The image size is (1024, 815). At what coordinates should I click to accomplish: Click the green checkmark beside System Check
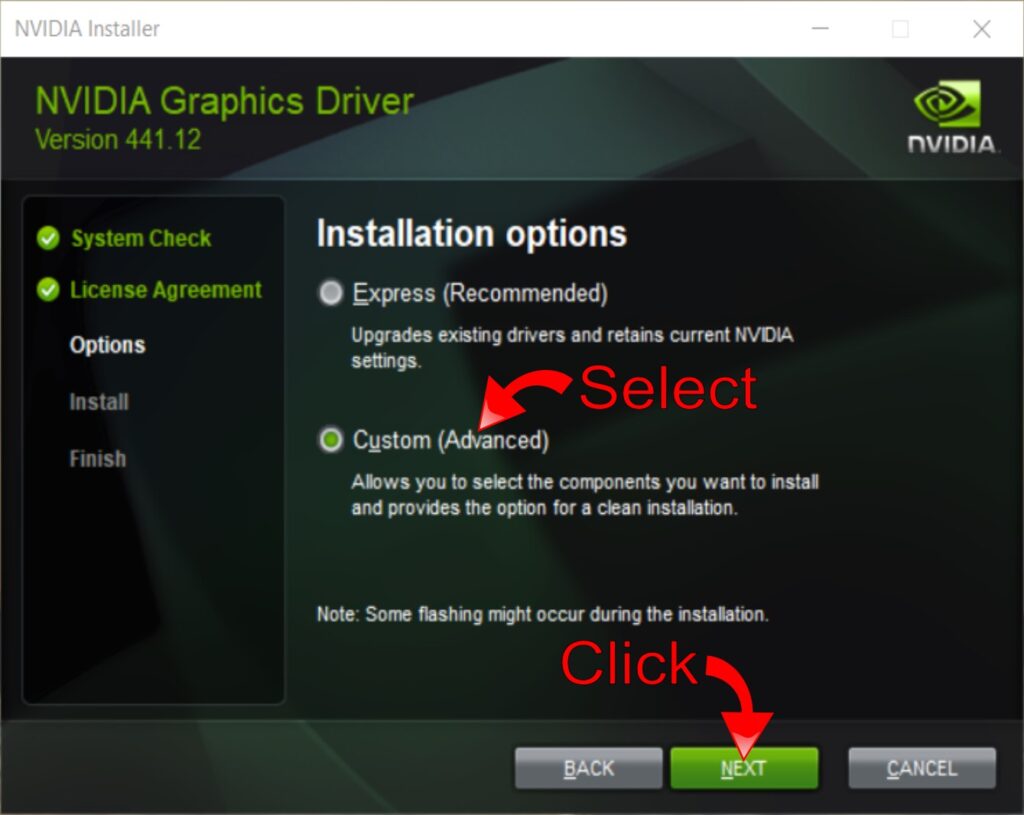point(47,239)
